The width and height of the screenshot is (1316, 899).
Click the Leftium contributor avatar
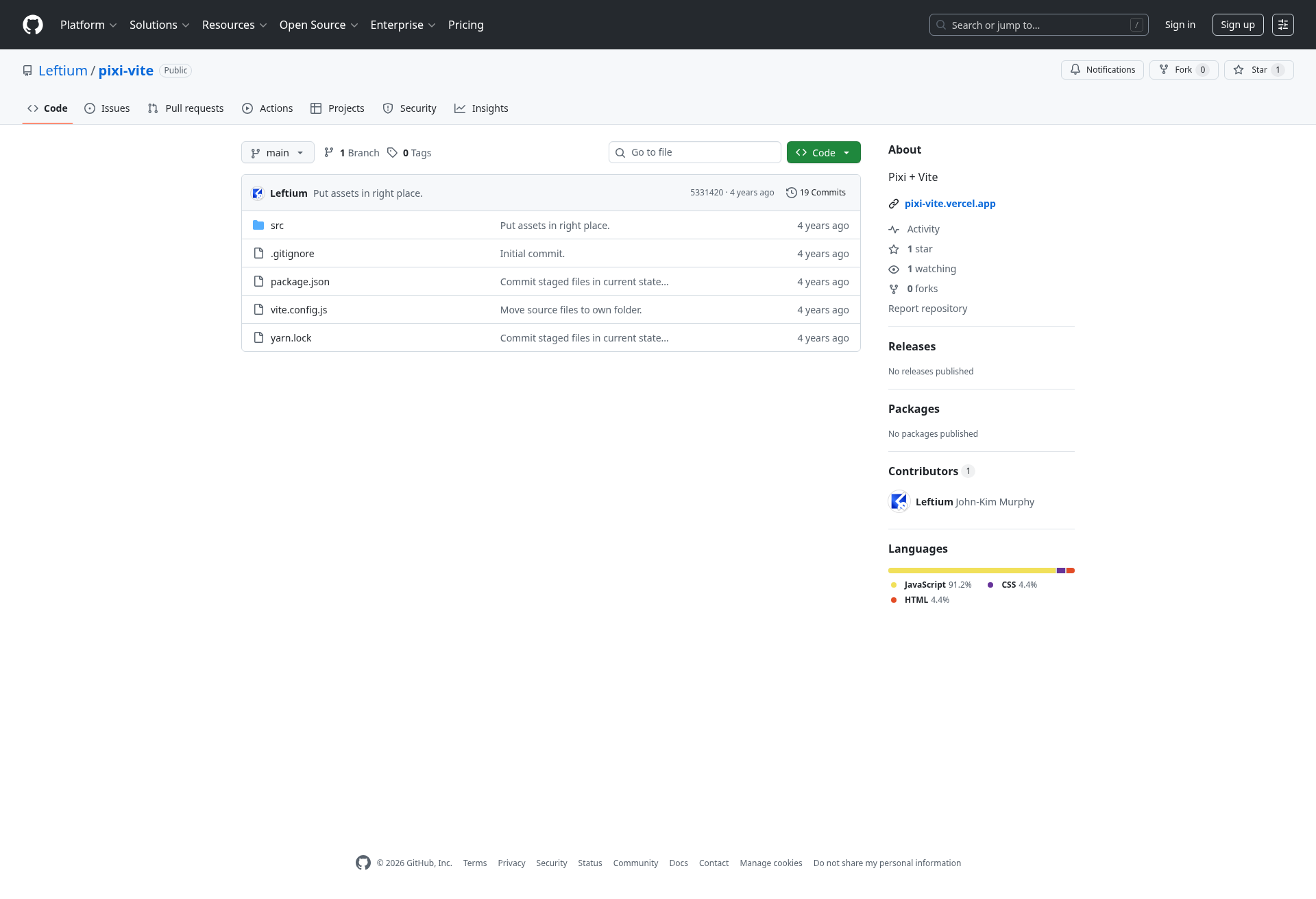(899, 501)
